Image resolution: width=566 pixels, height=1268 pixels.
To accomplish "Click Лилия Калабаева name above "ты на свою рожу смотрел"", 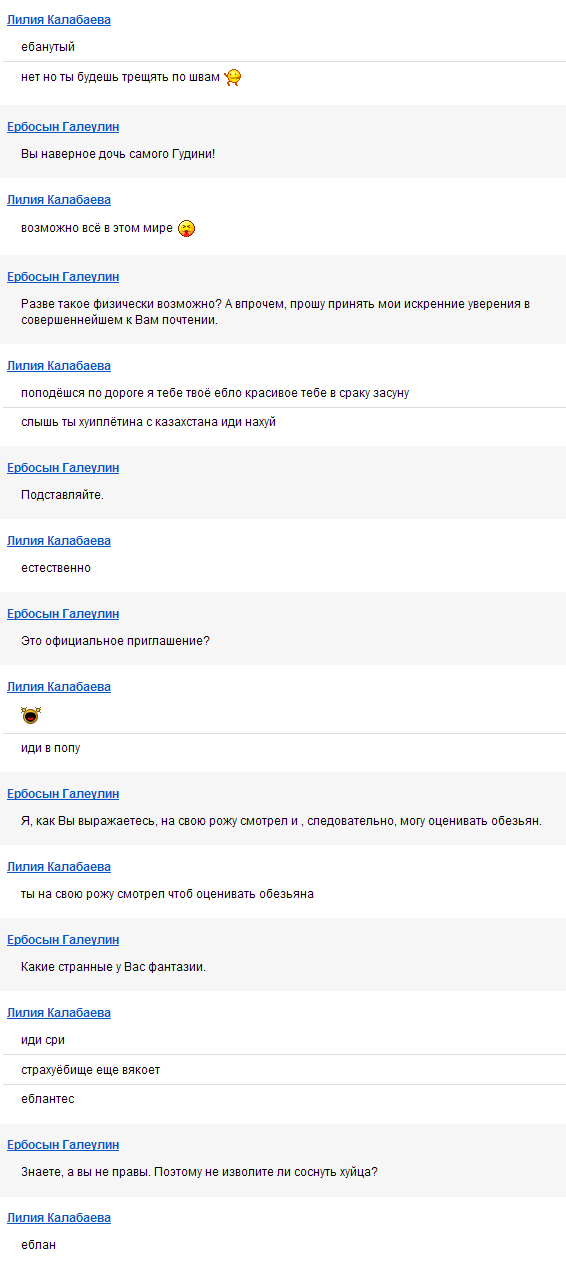I will pyautogui.click(x=59, y=867).
